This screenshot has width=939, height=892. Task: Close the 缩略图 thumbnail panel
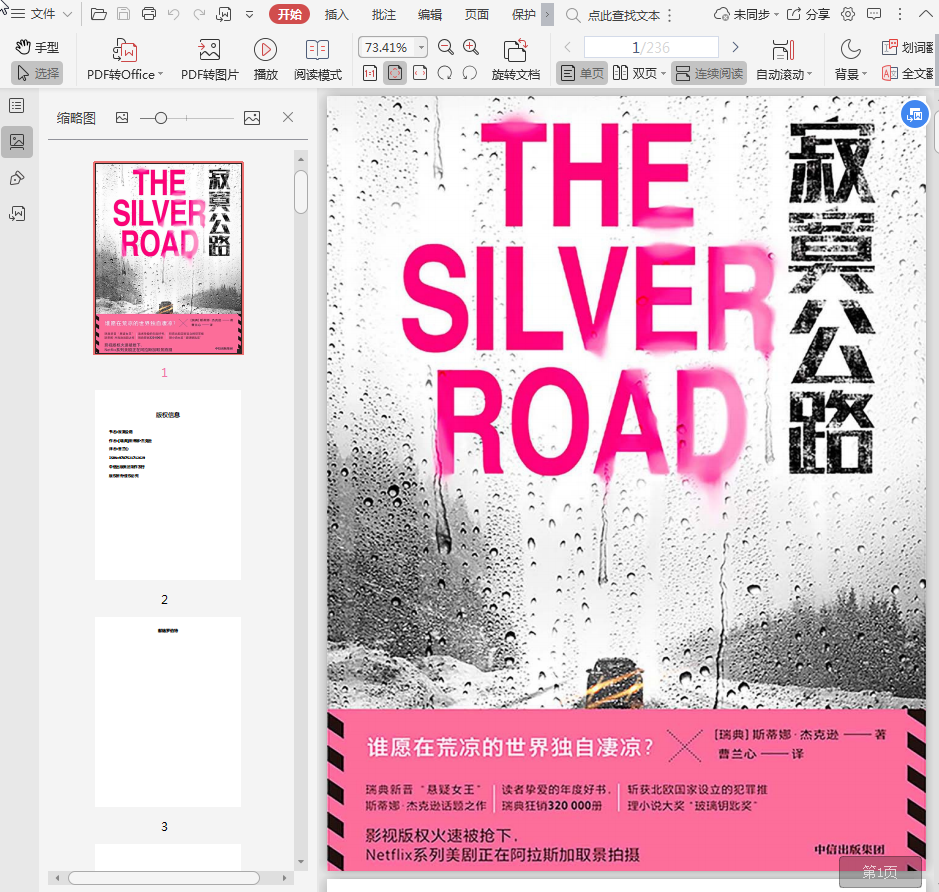click(288, 117)
